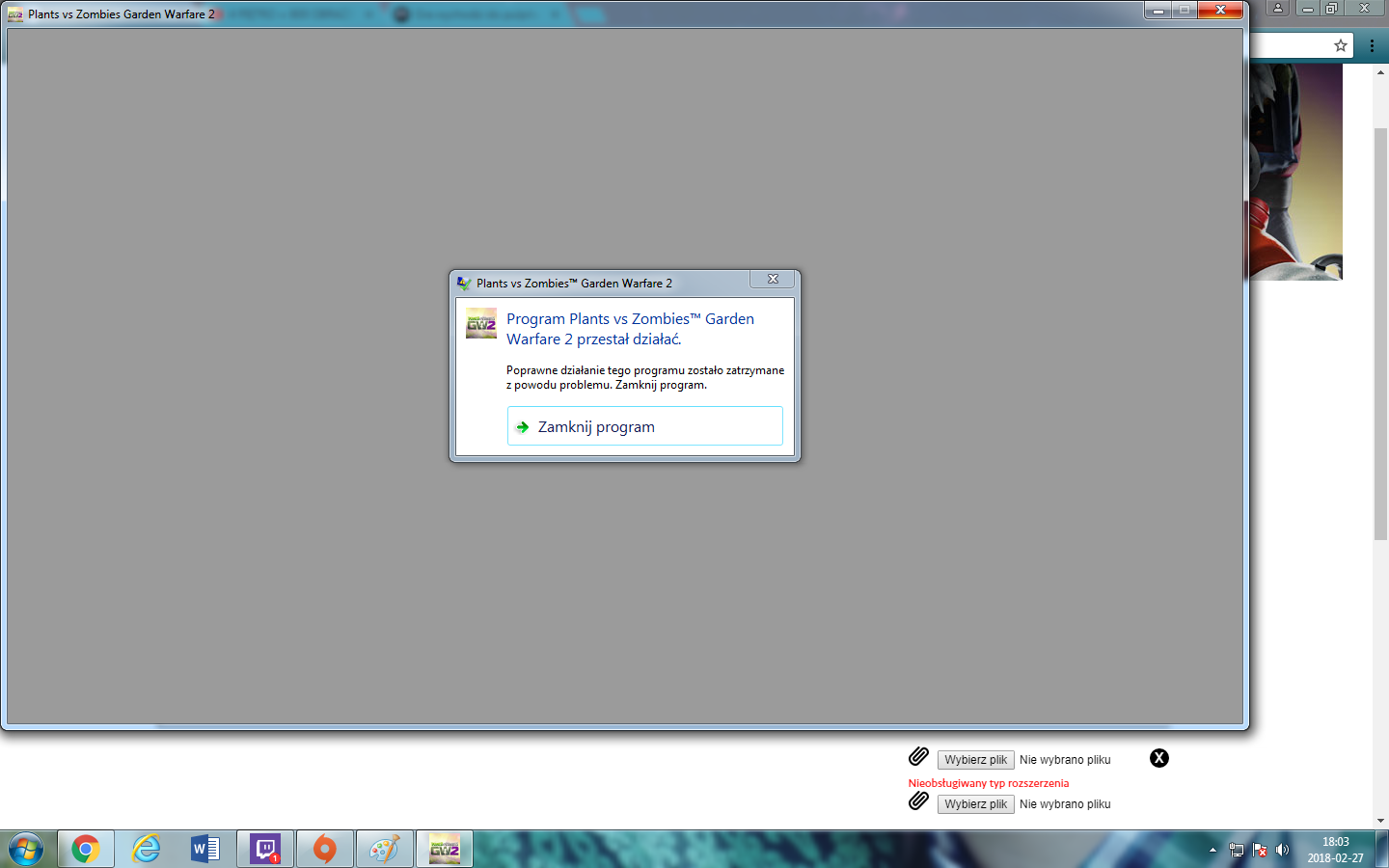1389x868 pixels.
Task: Click the browser scrollbar down arrow
Action: tap(1380, 820)
